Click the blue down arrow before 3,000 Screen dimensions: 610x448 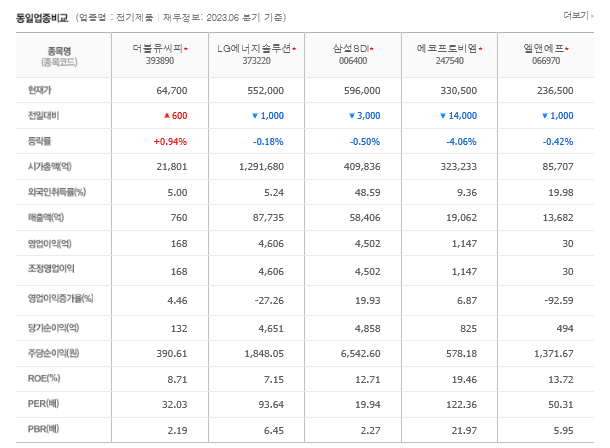coord(352,116)
